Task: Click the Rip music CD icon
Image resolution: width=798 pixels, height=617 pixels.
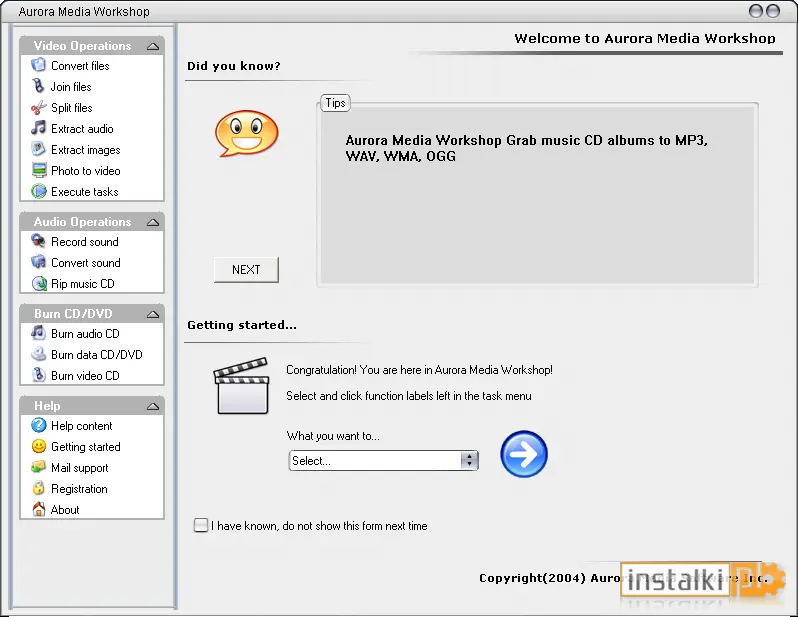Action: point(39,284)
